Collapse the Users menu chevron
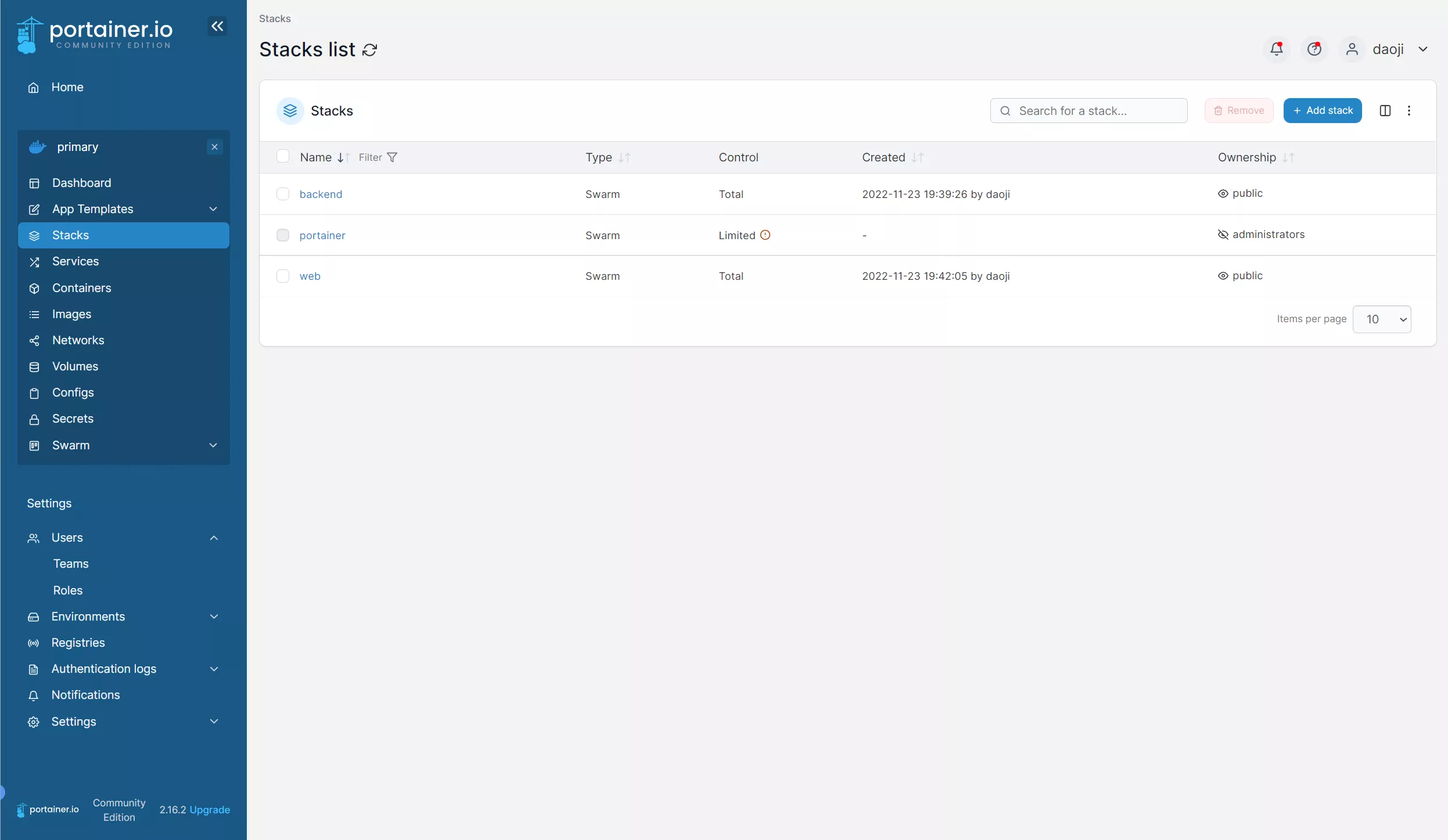 (214, 538)
